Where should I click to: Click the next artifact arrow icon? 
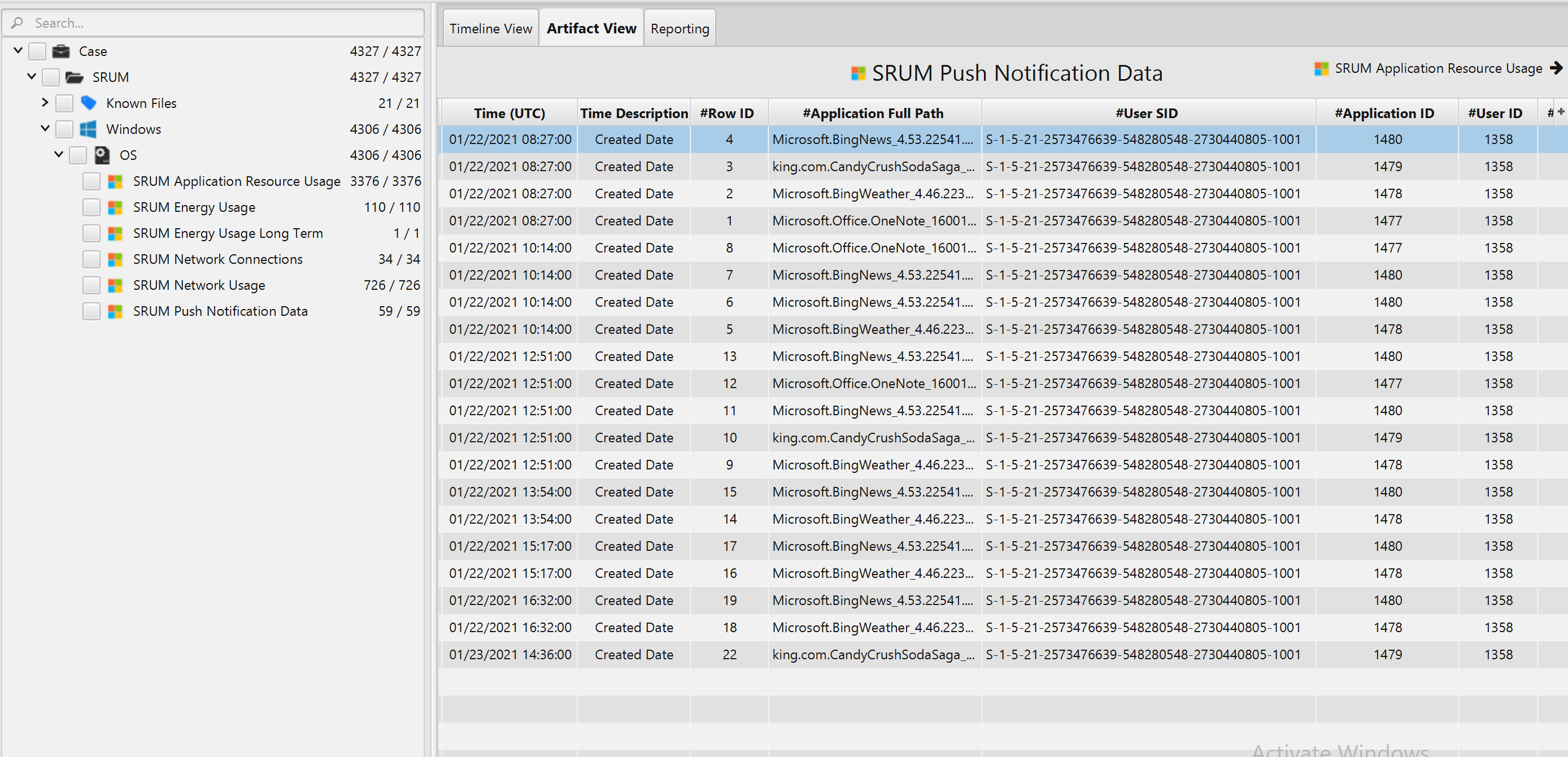(1557, 68)
